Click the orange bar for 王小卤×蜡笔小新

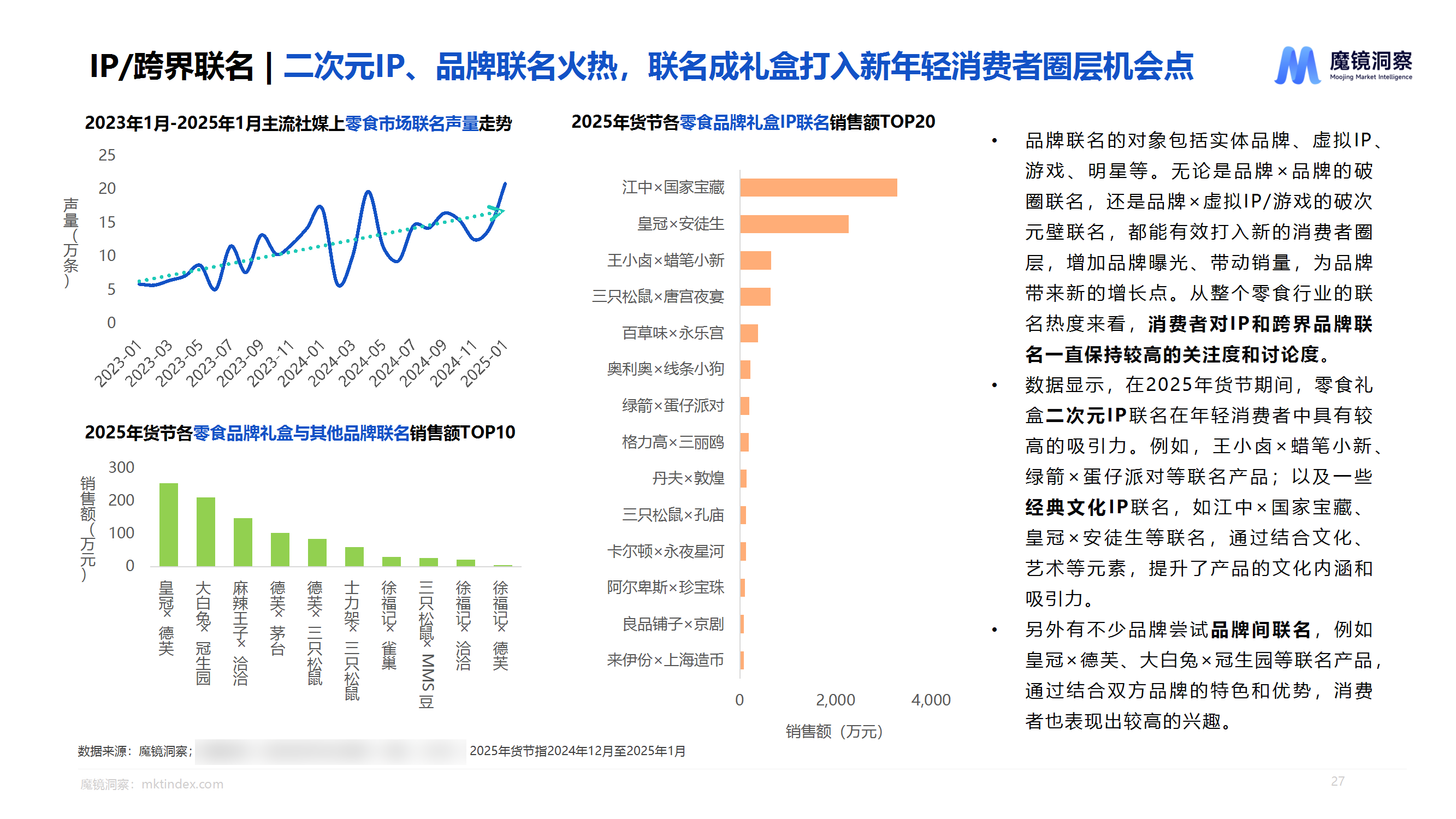click(x=756, y=260)
